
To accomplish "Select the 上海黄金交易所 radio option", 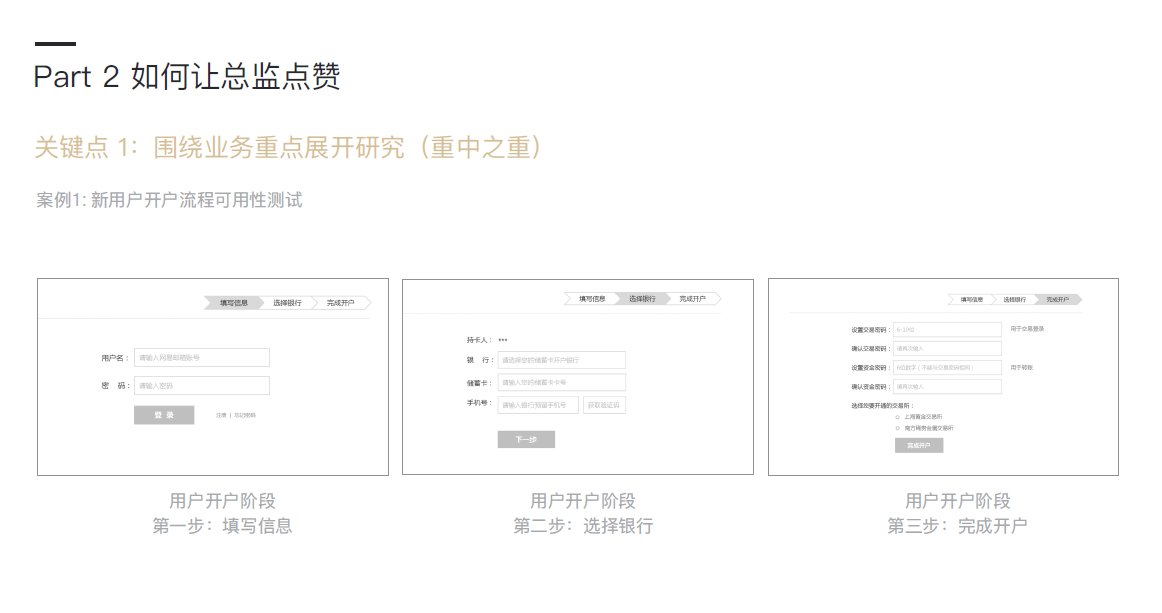I will tap(898, 417).
